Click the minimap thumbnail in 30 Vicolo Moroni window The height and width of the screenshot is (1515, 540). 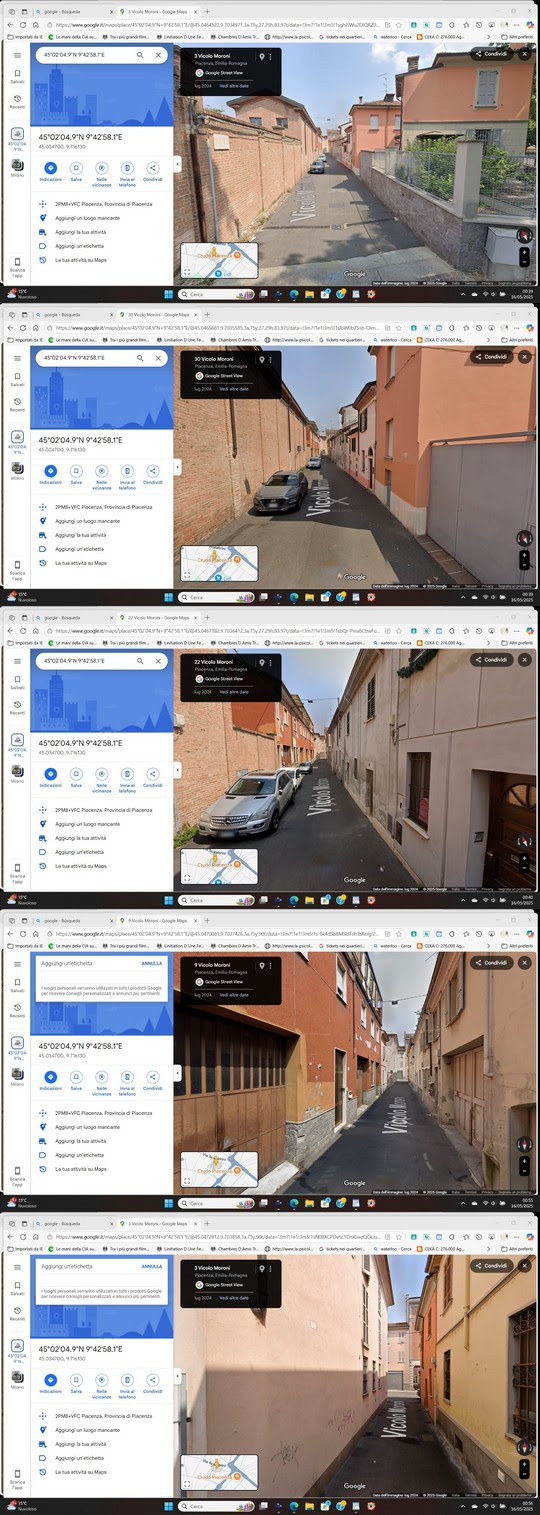coord(220,563)
